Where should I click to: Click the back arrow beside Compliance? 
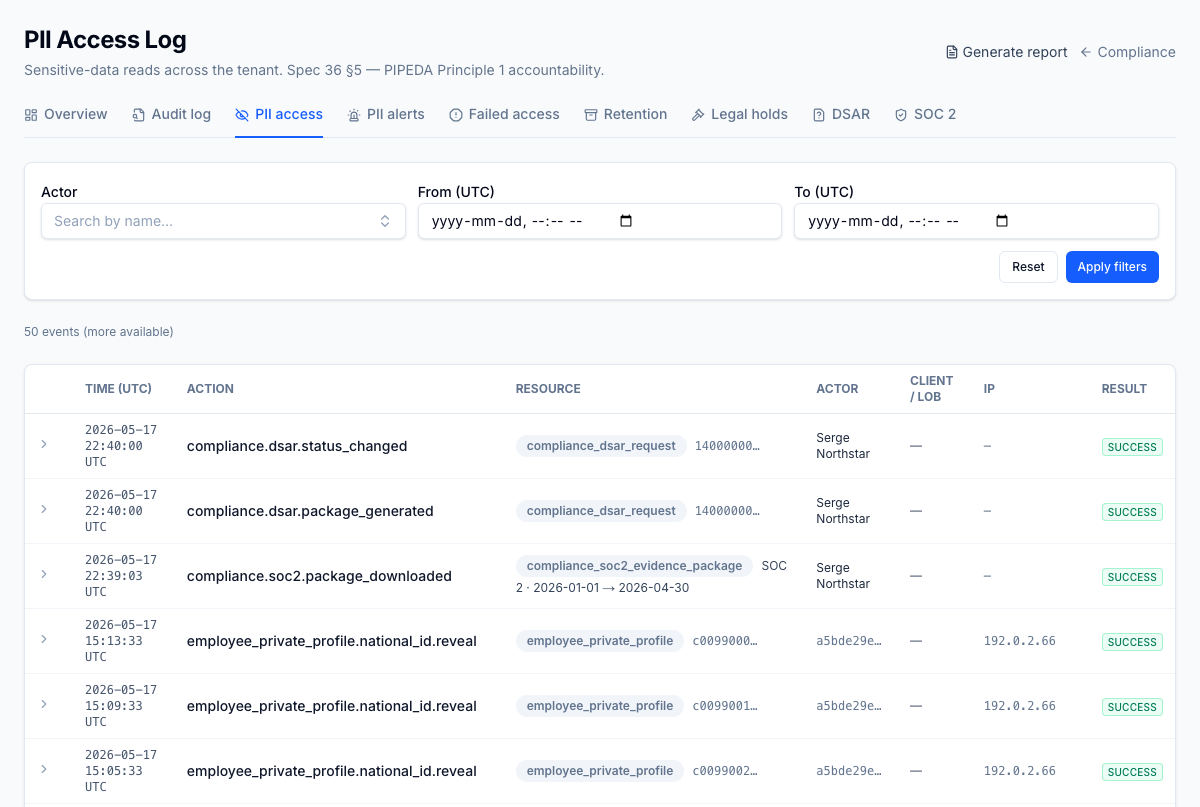[x=1086, y=52]
